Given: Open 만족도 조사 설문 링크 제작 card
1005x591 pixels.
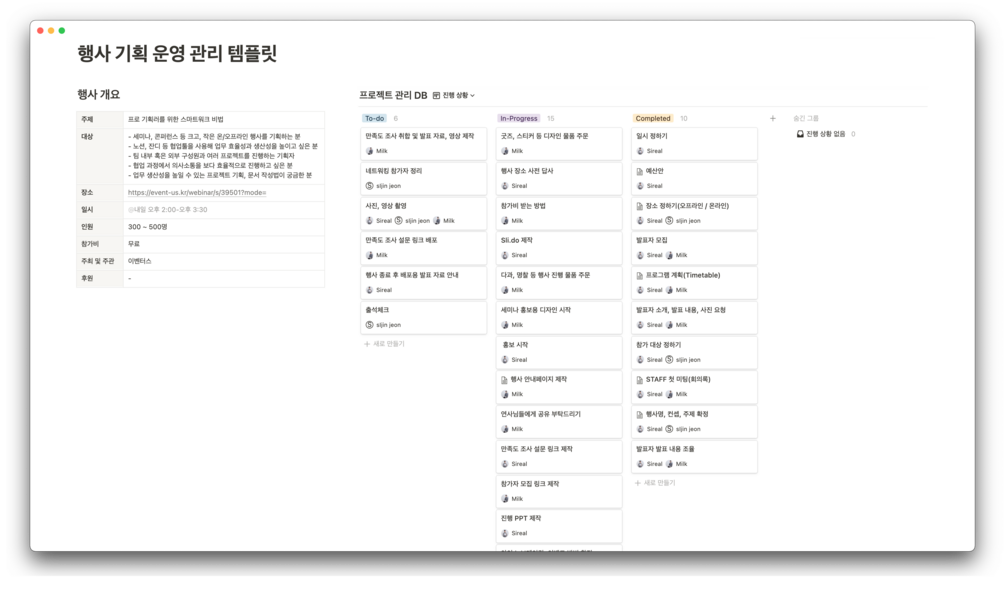Looking at the screenshot, I should point(559,456).
